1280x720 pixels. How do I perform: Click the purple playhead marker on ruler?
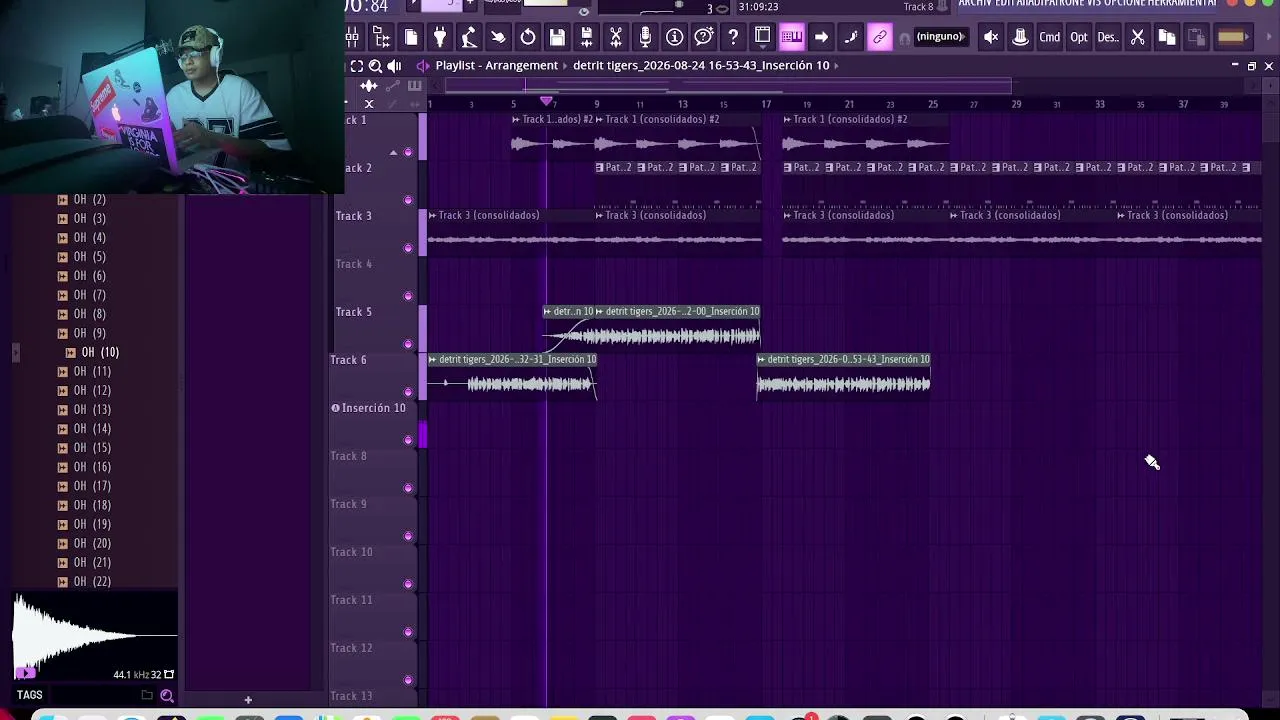click(x=546, y=102)
